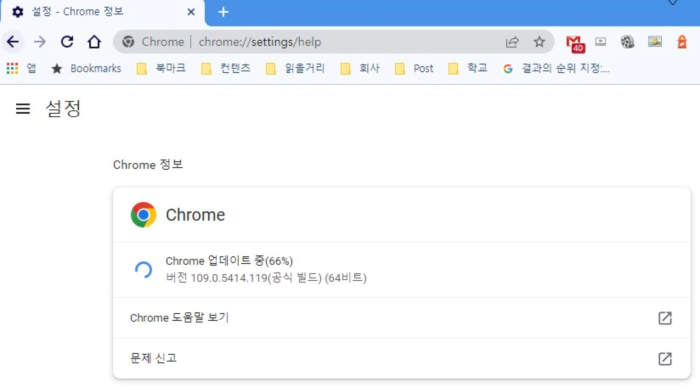Open the Post bookmark folder
Screen dimensions: 700x387
[414, 68]
